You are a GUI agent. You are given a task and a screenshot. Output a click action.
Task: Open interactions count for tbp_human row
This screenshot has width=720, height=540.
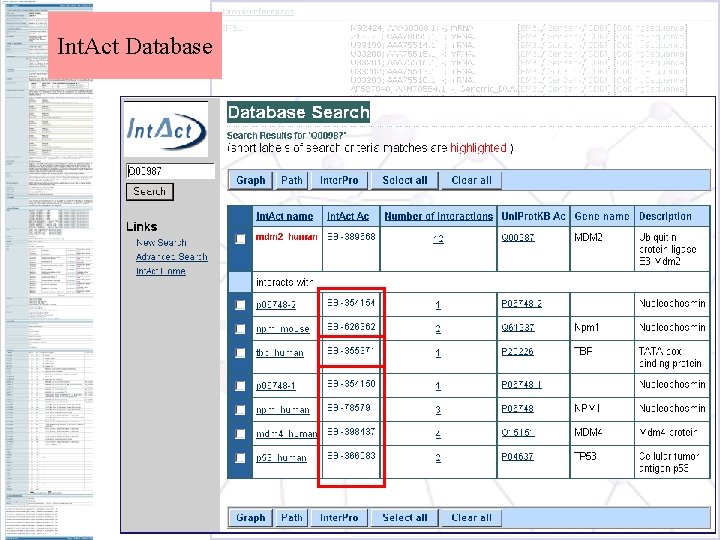(x=438, y=353)
